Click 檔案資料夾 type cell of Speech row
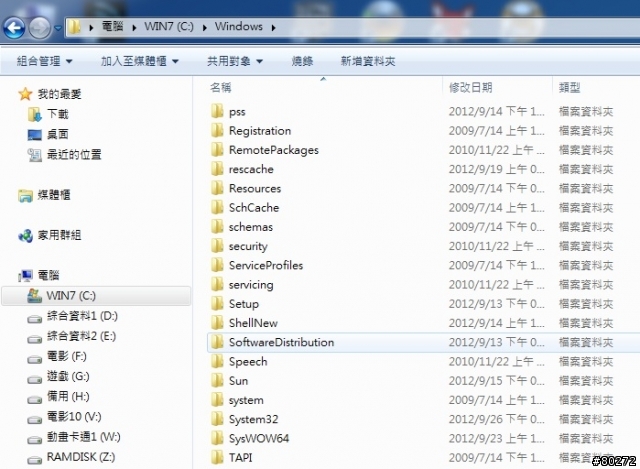640x469 pixels. point(586,361)
